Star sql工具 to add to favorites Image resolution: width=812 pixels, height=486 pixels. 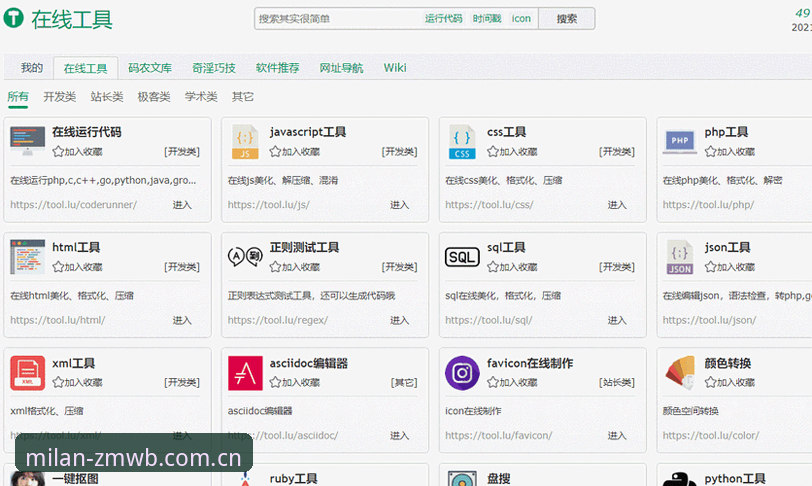[492, 267]
